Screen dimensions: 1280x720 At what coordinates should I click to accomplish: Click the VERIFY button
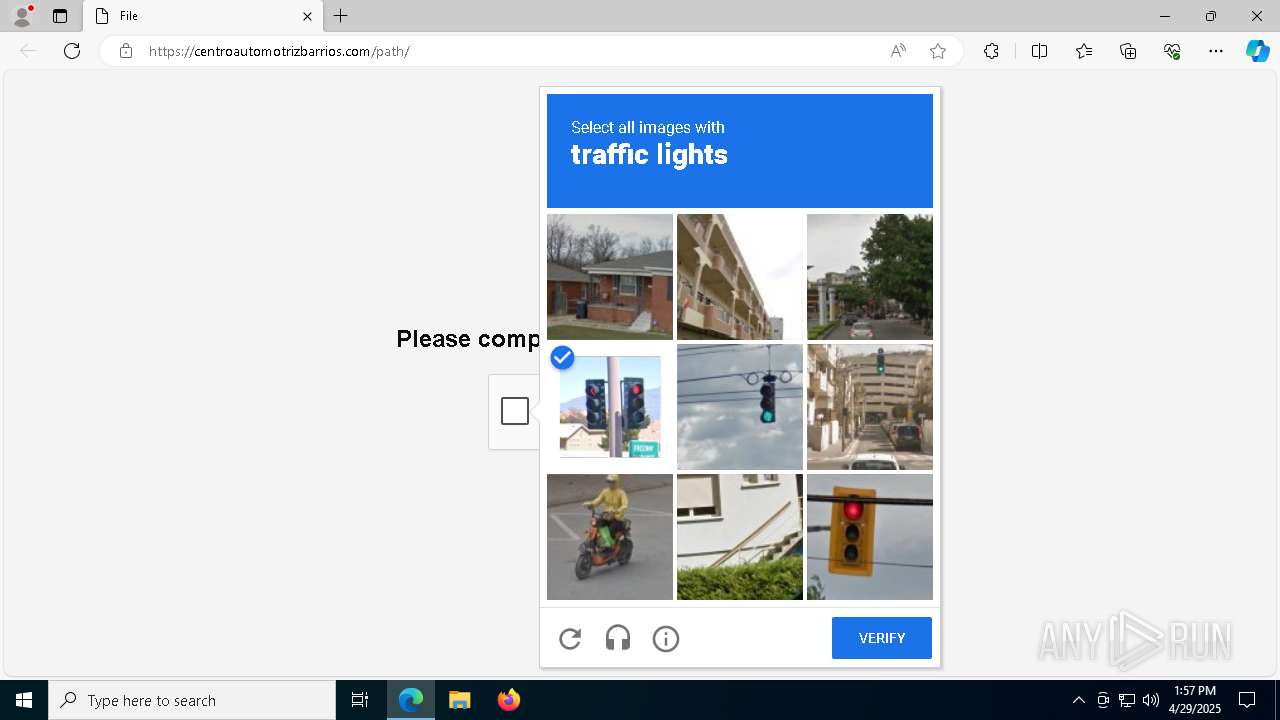882,638
